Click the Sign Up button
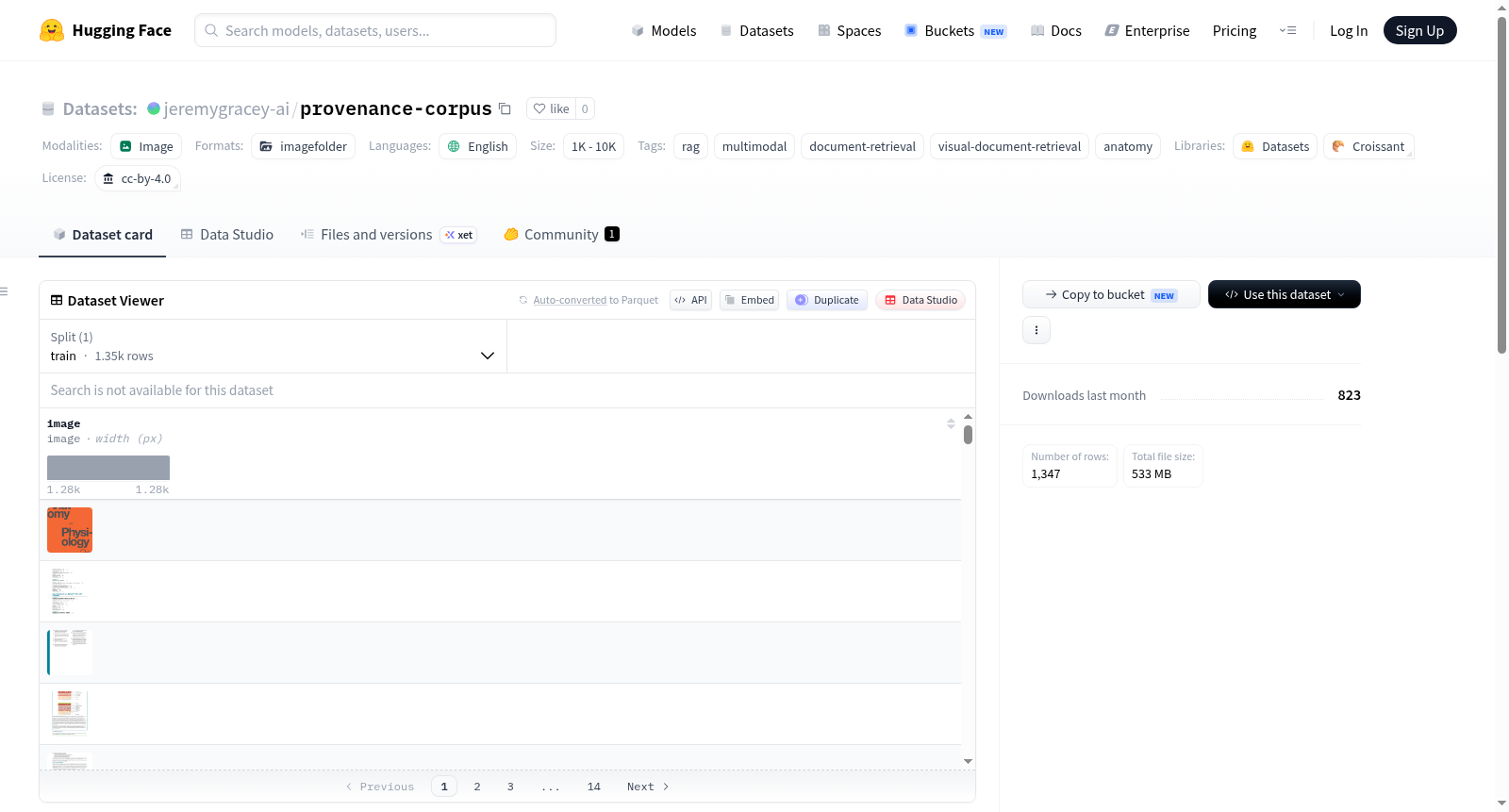This screenshot has width=1509, height=812. click(x=1419, y=30)
